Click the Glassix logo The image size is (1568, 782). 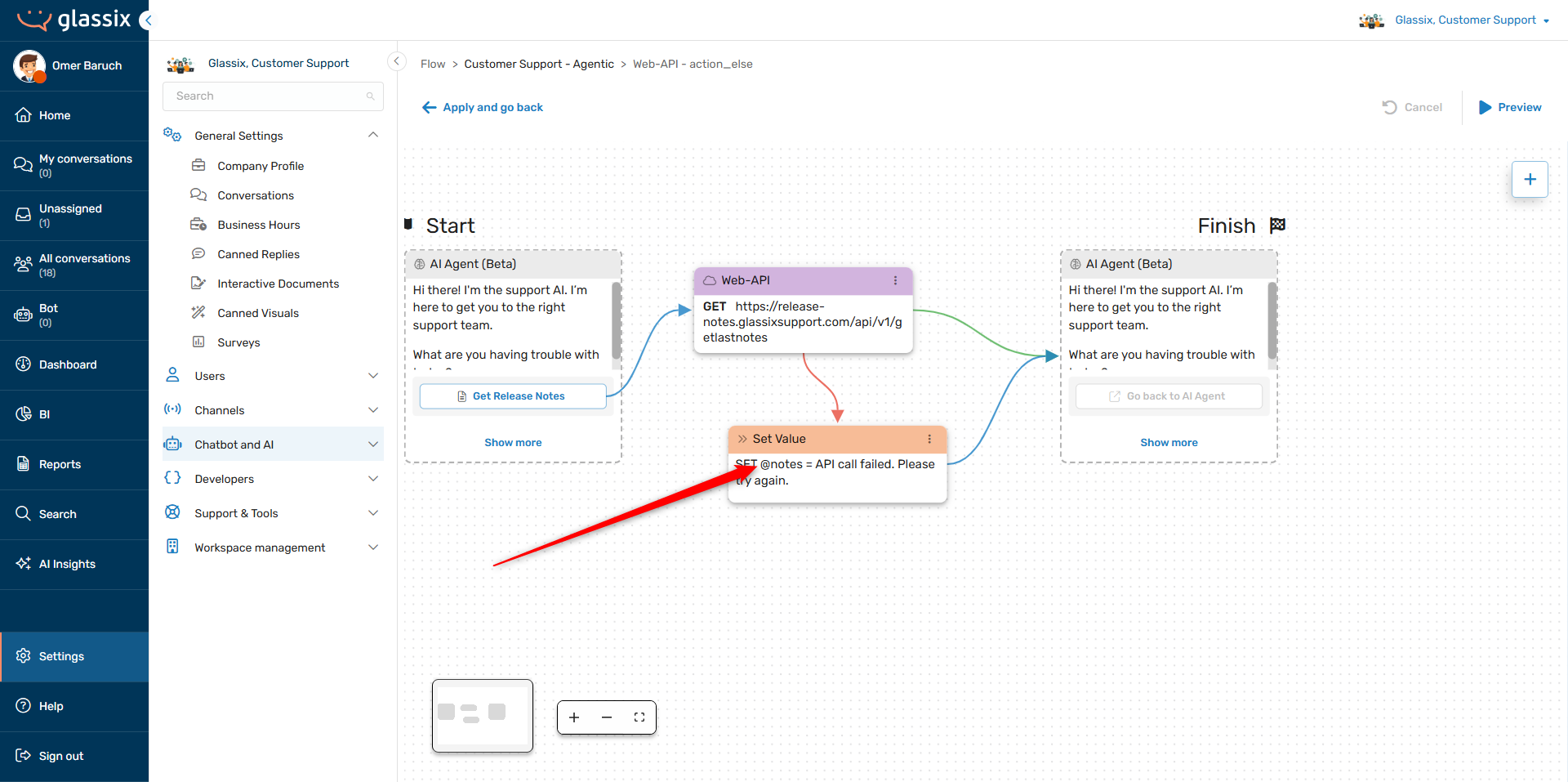click(73, 20)
